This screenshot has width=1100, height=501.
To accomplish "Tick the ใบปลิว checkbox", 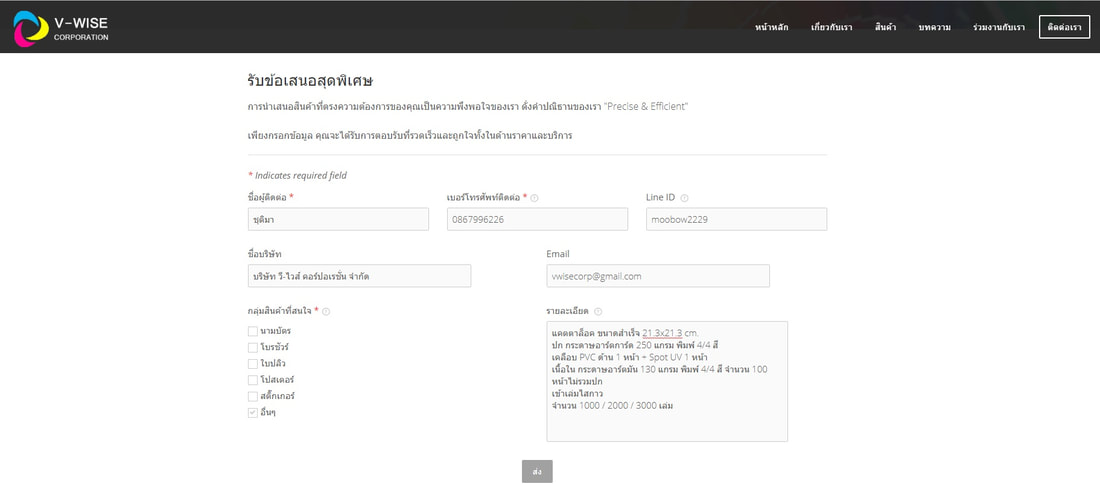I will (253, 363).
